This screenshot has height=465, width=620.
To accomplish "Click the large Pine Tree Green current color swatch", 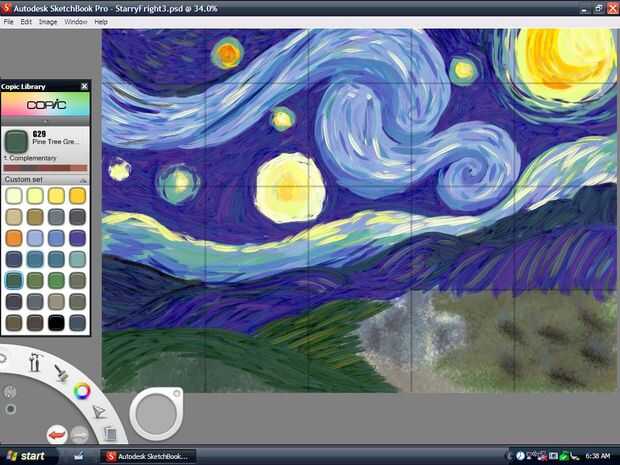I will (16, 141).
